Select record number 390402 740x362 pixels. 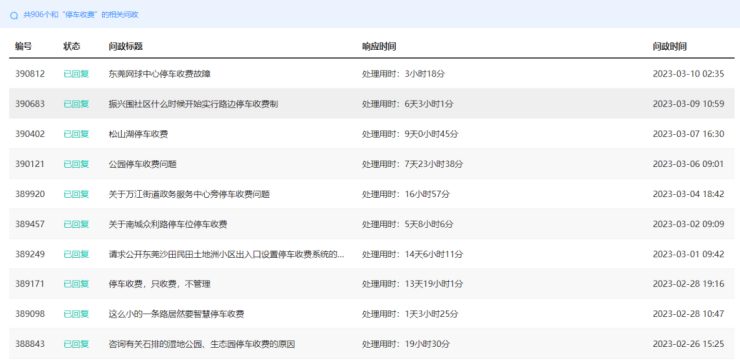[30, 134]
